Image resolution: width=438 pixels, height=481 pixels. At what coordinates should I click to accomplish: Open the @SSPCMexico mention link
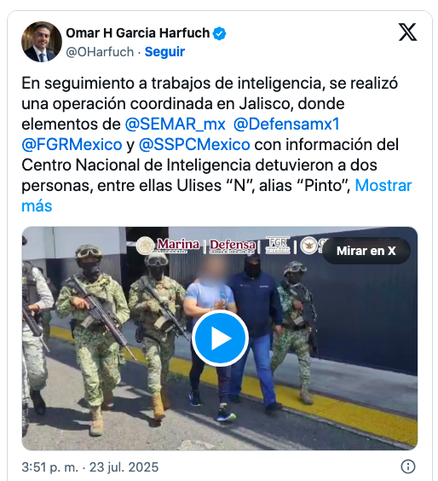coord(194,145)
